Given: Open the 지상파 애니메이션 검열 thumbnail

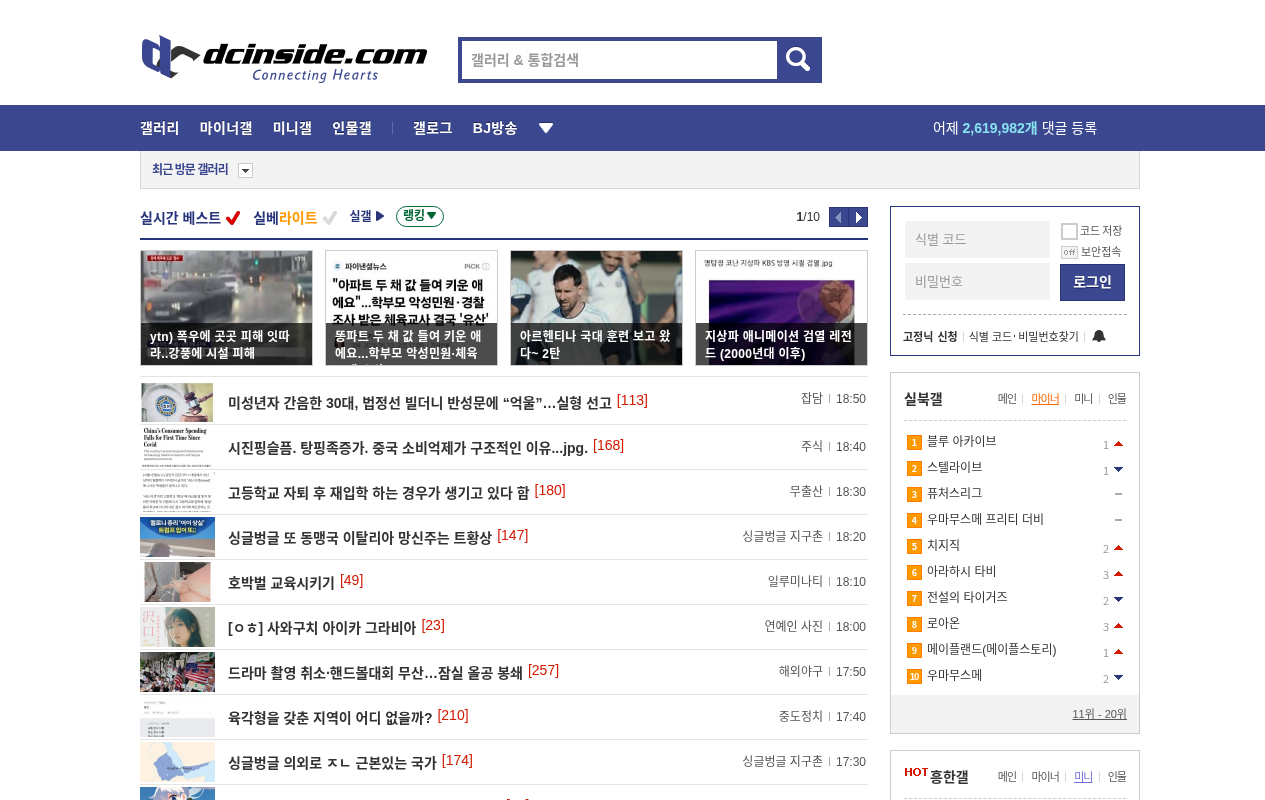Looking at the screenshot, I should (x=781, y=308).
